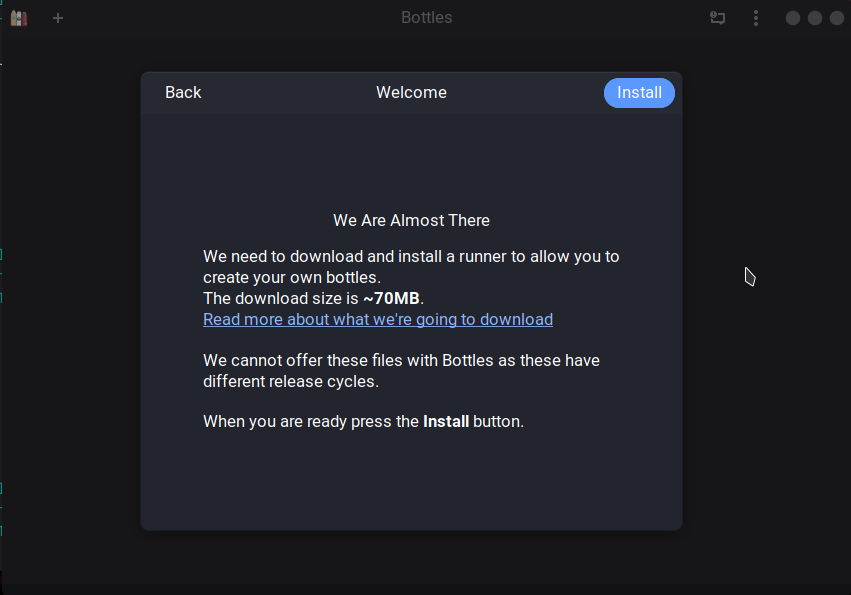851x595 pixels.
Task: Click the Bottles title in the header bar
Action: point(426,17)
